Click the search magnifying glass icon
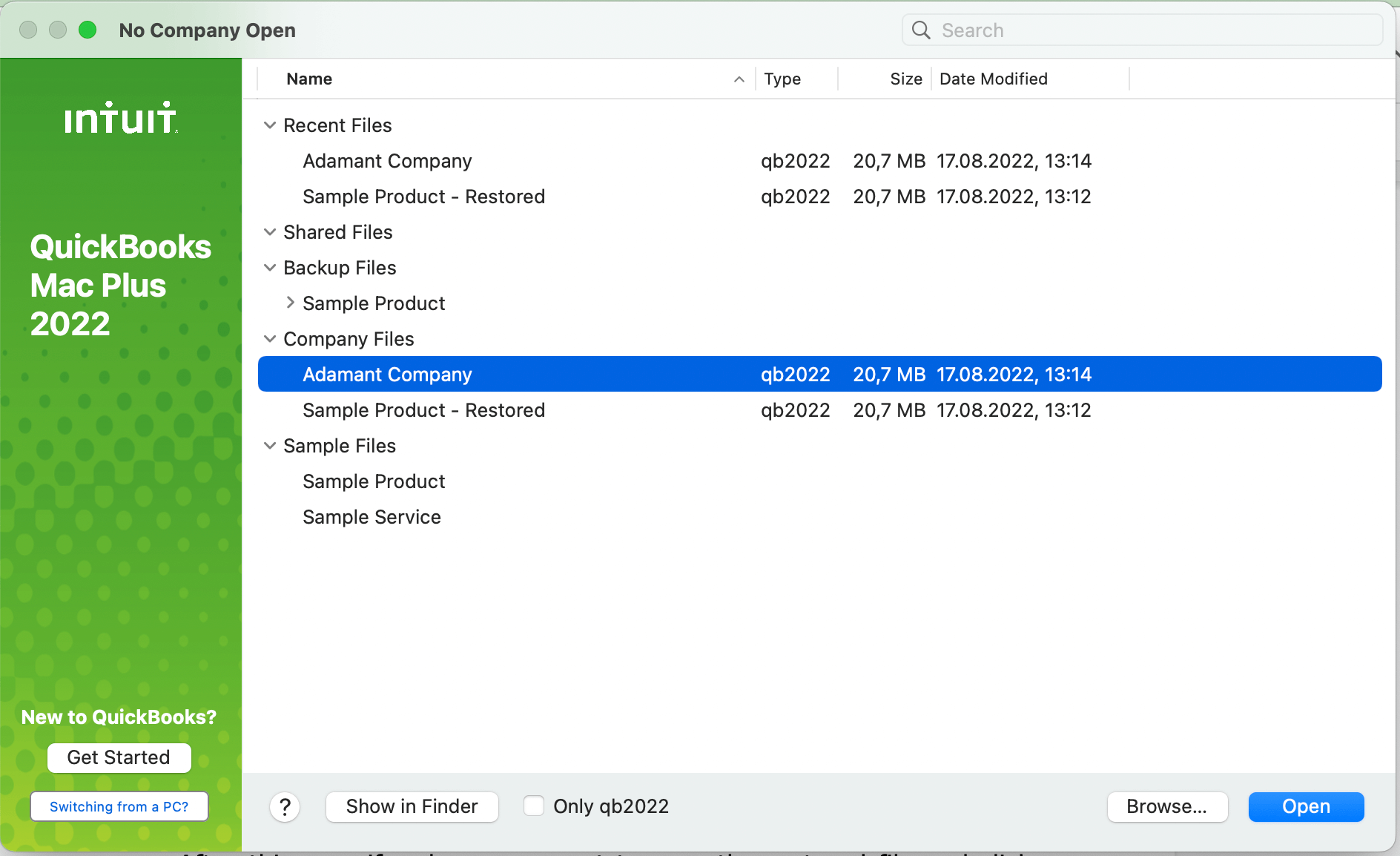This screenshot has width=1400, height=856. click(920, 30)
